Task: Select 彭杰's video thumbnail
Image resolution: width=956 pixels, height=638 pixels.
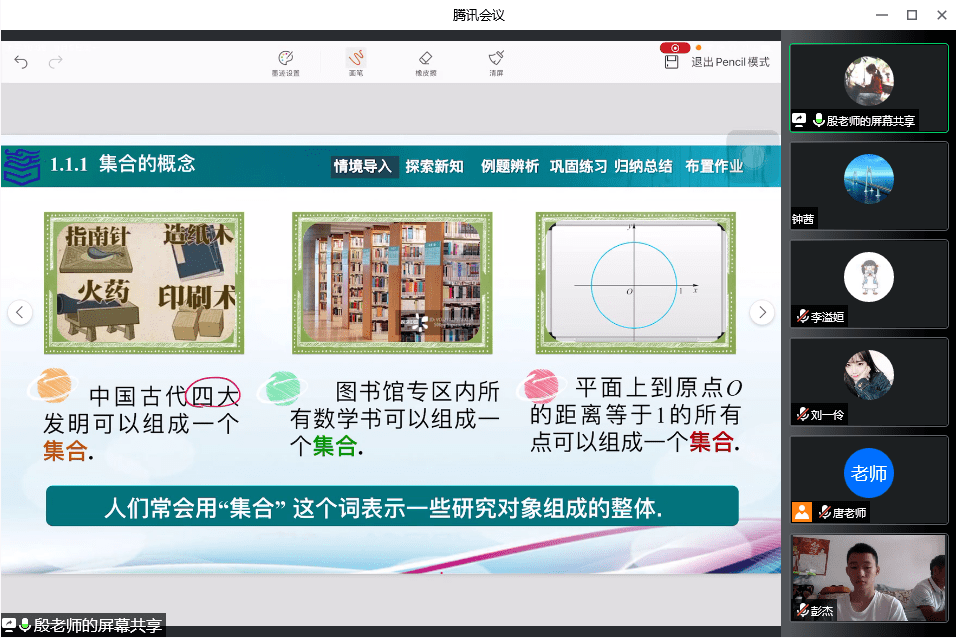Action: pos(868,577)
